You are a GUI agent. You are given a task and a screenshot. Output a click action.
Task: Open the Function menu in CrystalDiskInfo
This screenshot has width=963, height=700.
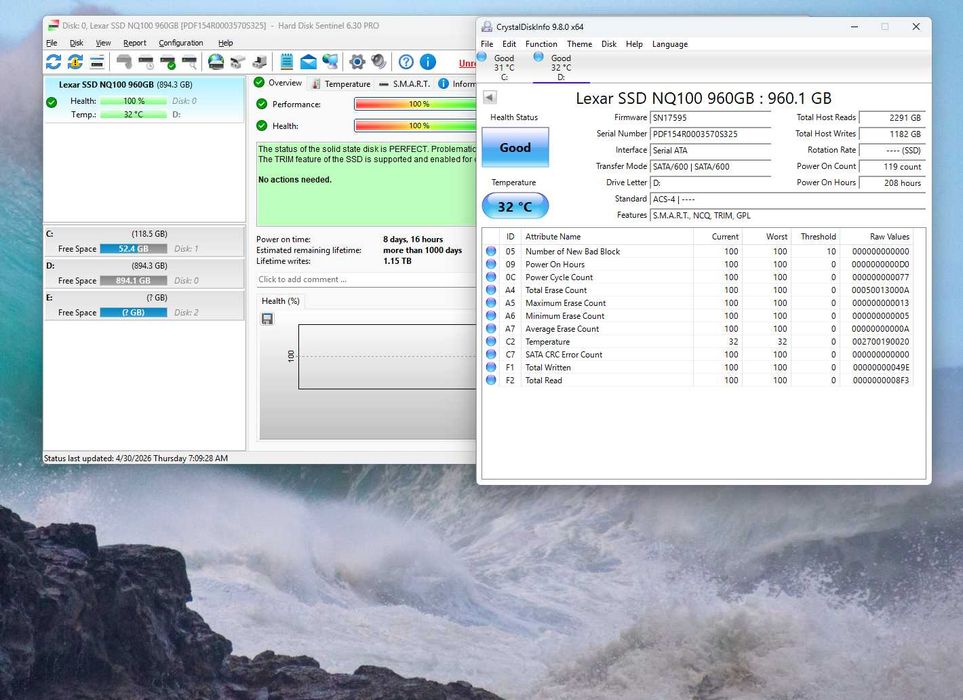(x=541, y=44)
